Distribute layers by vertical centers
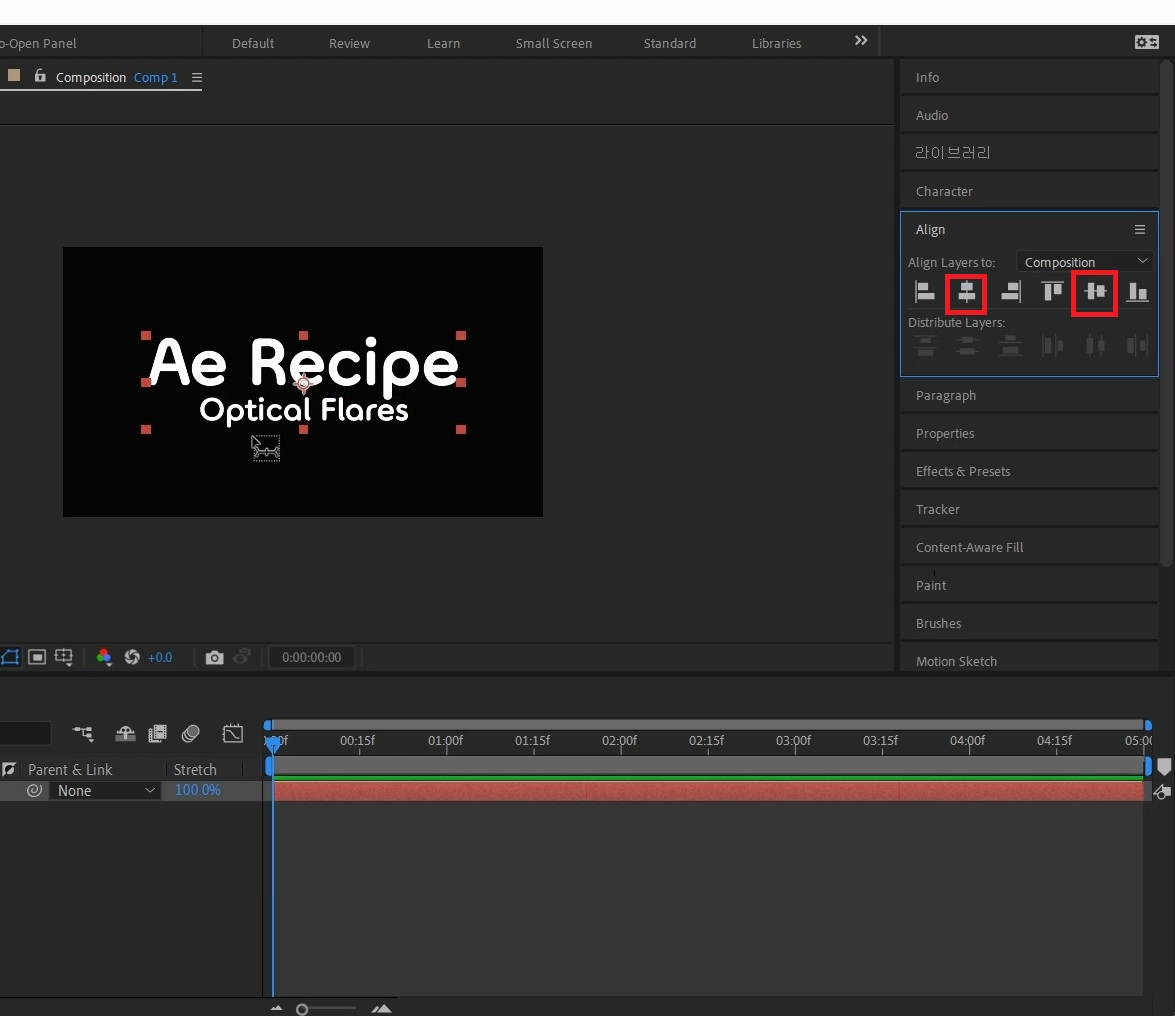1175x1016 pixels. tap(967, 345)
